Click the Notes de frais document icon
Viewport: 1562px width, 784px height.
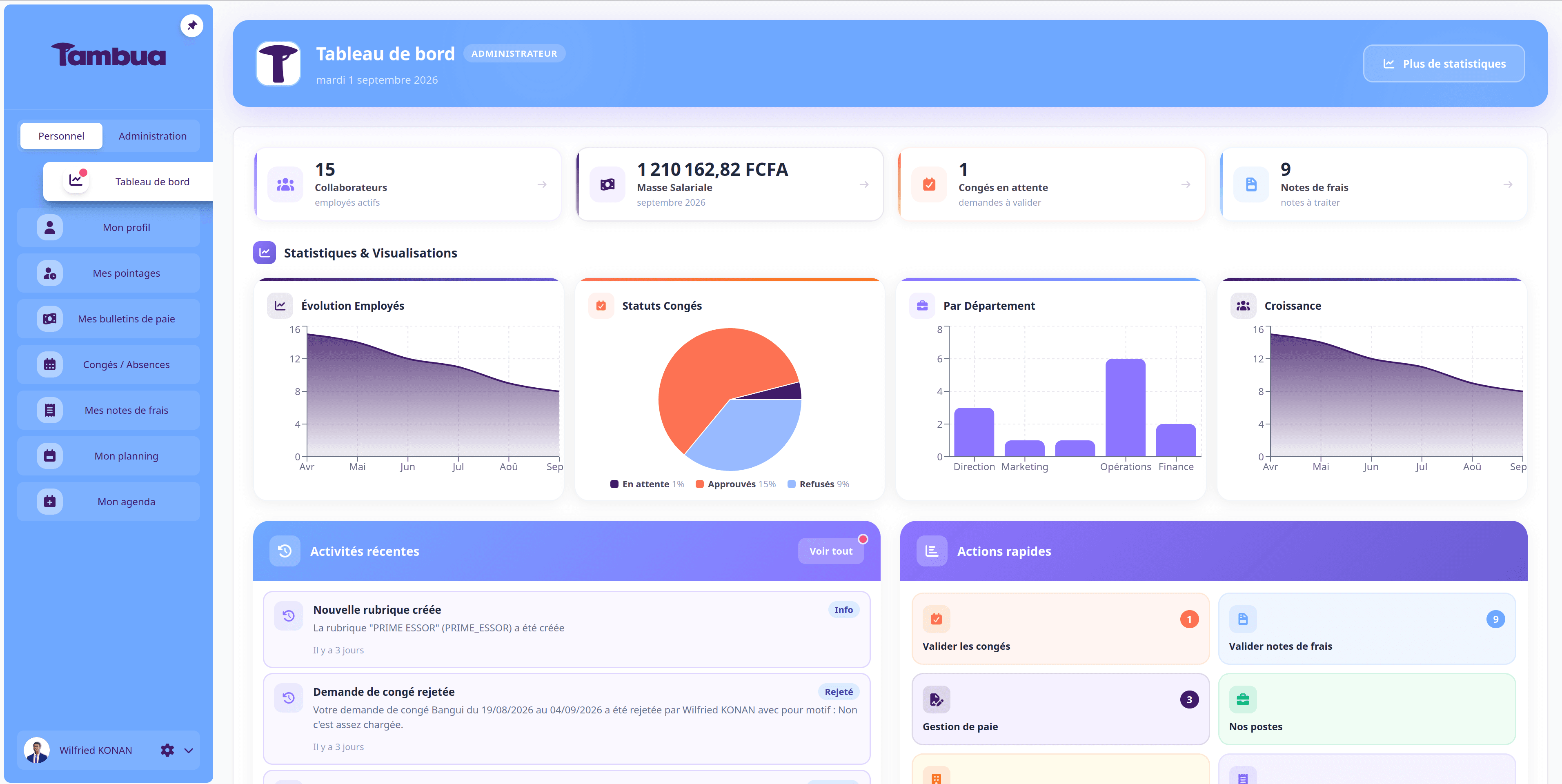tap(1251, 184)
